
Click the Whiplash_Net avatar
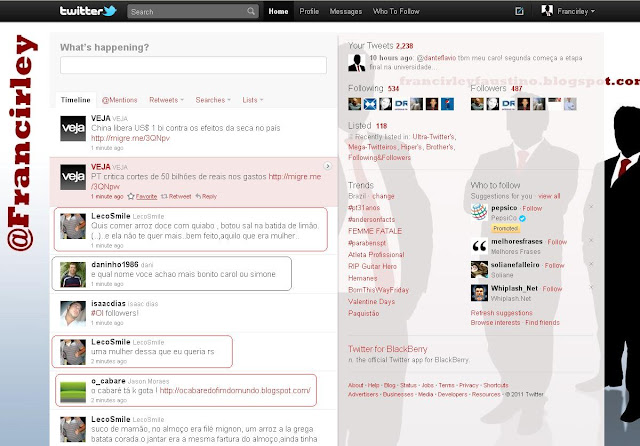point(479,293)
